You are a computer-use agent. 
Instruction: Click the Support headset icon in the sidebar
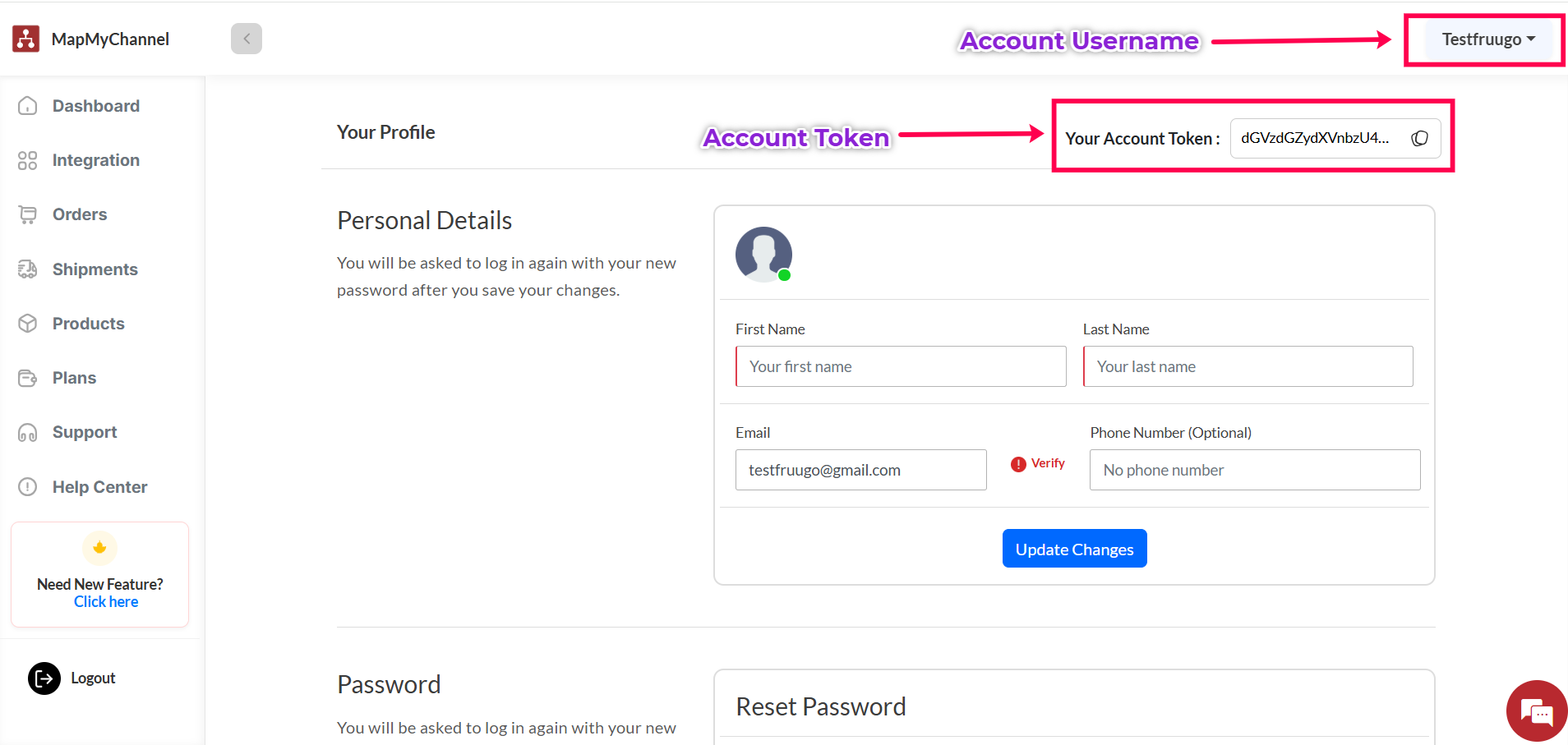pyautogui.click(x=28, y=433)
